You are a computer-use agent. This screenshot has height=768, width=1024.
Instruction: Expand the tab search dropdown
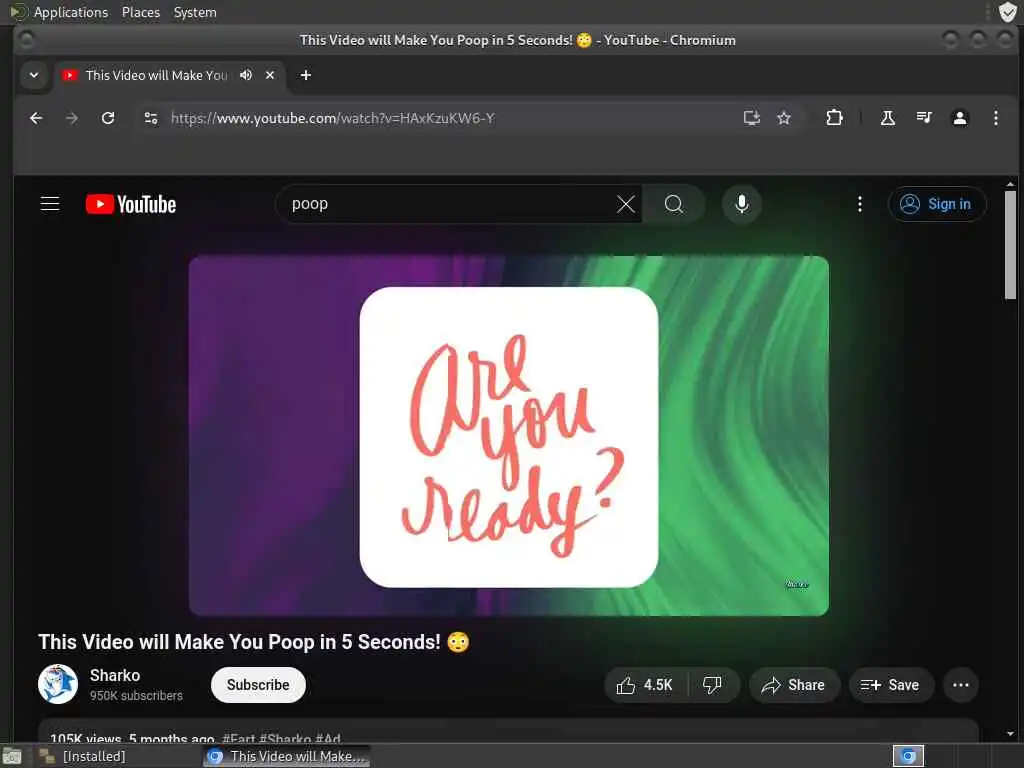tap(34, 75)
